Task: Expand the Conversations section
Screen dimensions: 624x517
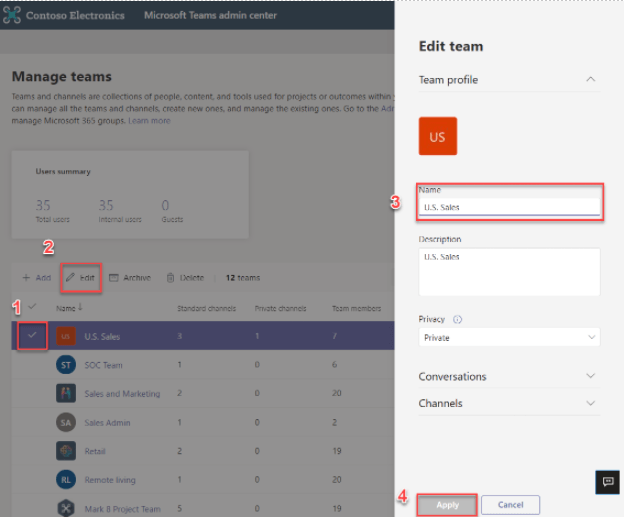Action: pos(591,376)
